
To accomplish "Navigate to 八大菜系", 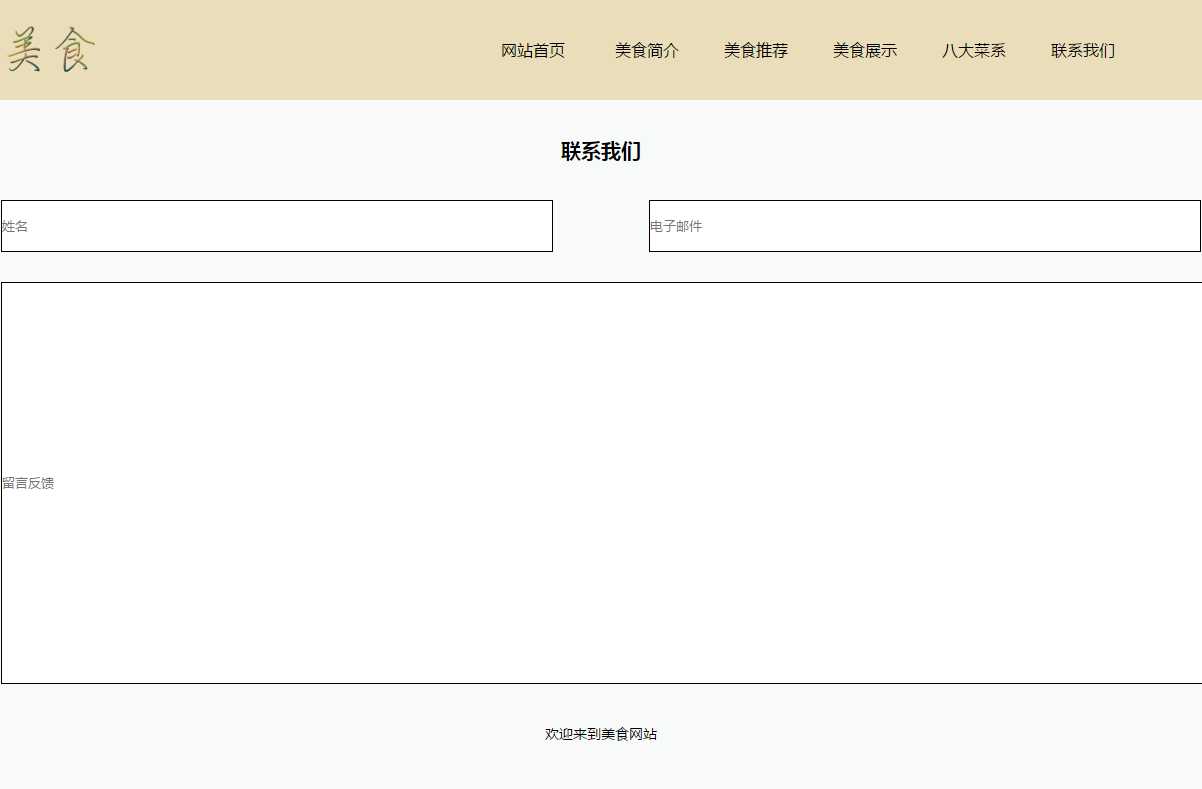I will pyautogui.click(x=973, y=51).
